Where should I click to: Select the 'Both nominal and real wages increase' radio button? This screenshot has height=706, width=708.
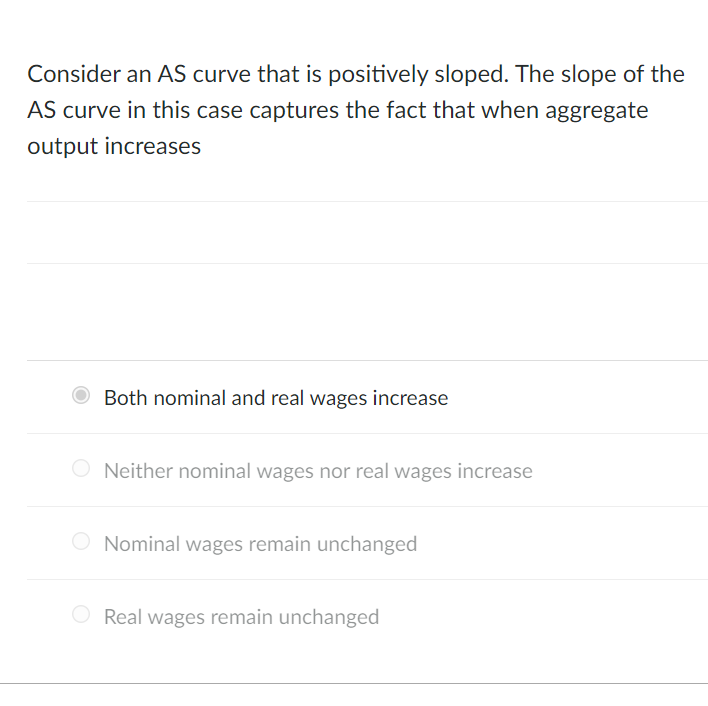click(81, 395)
